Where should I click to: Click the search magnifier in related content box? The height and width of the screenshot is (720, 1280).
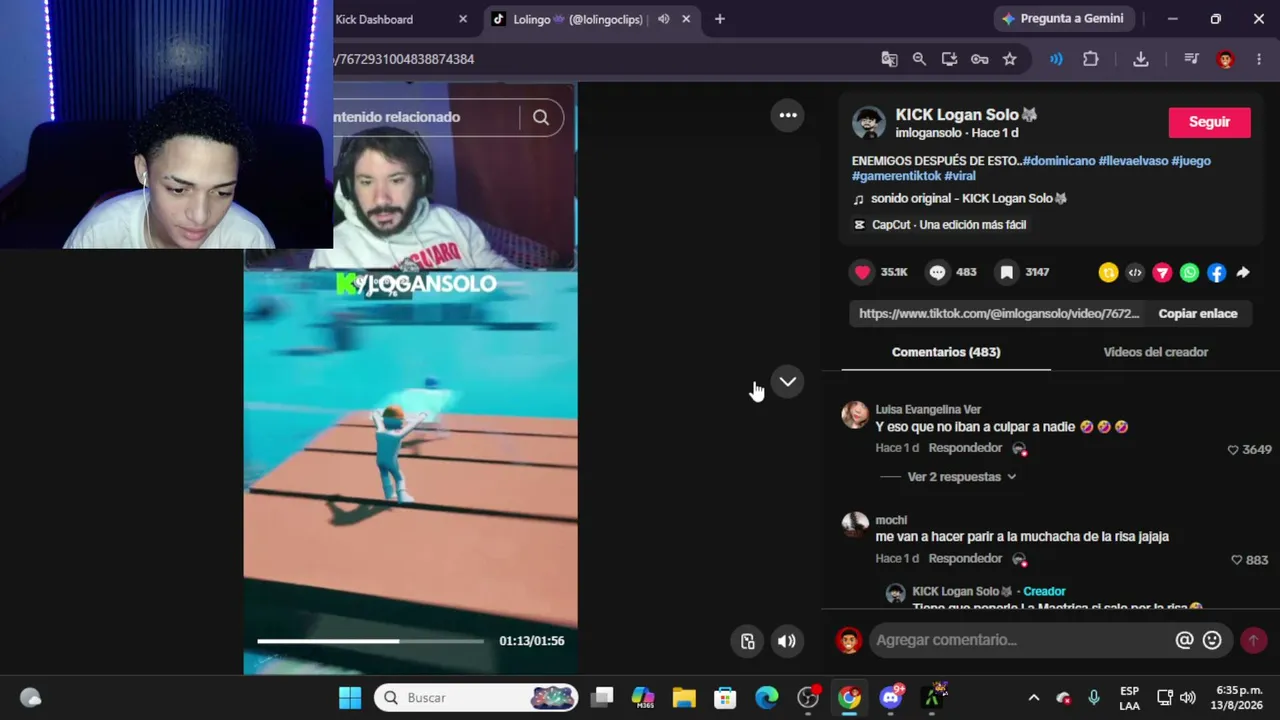(541, 117)
